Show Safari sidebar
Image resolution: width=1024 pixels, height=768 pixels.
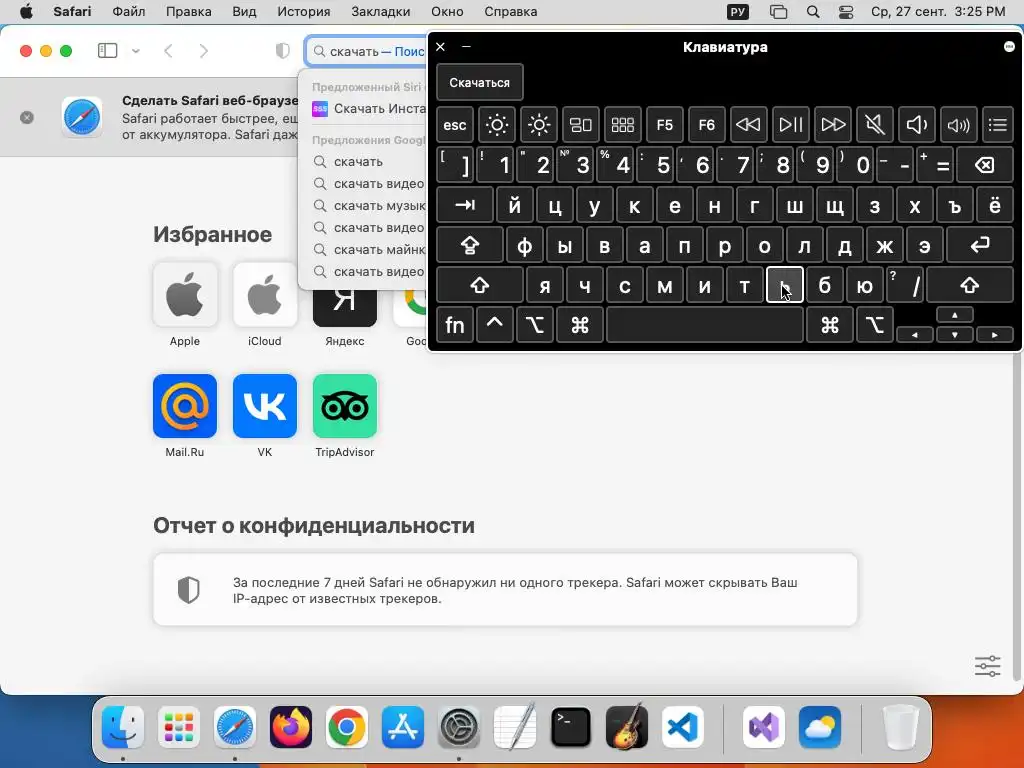point(107,51)
